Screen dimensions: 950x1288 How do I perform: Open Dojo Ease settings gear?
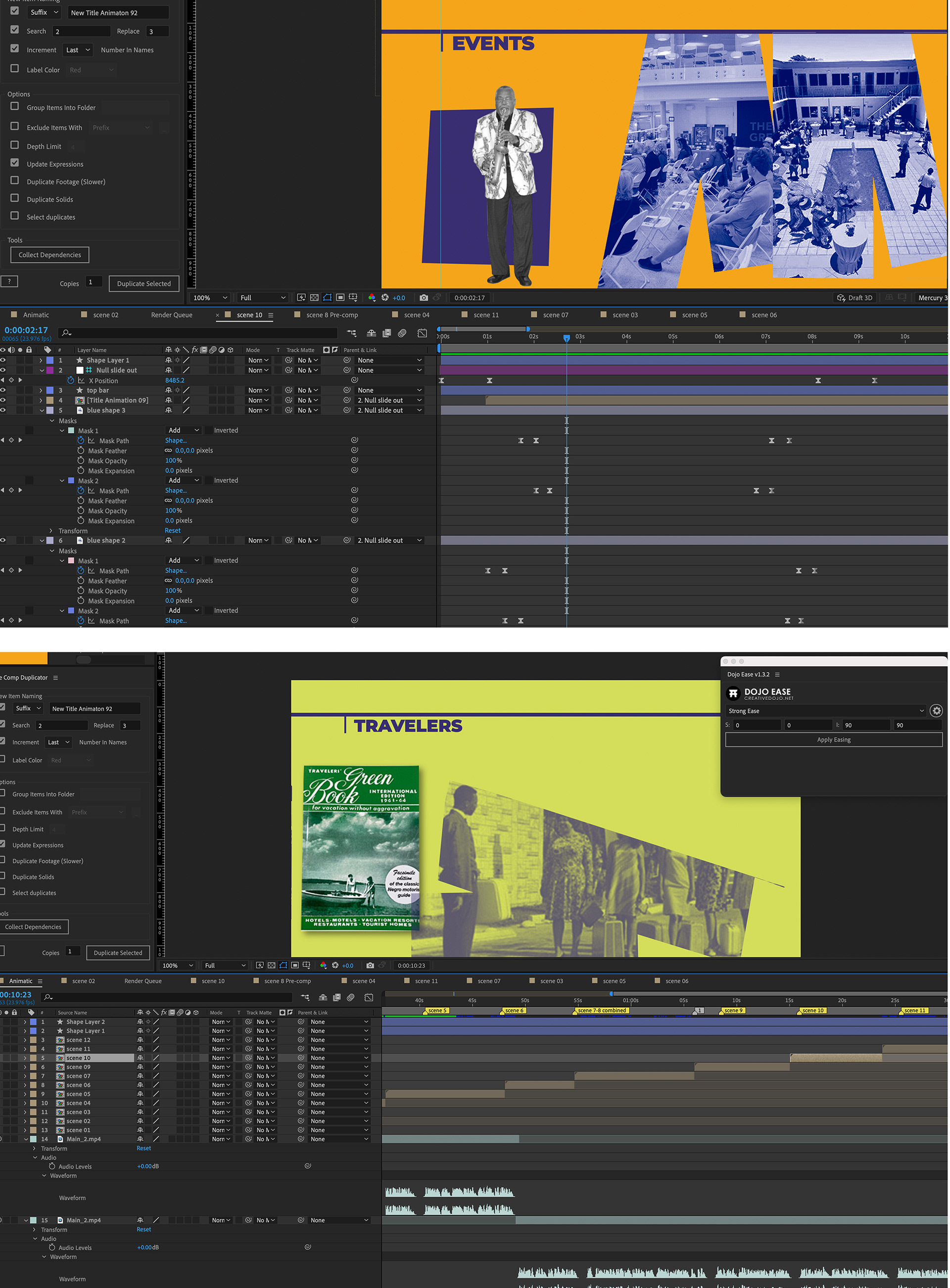click(936, 711)
